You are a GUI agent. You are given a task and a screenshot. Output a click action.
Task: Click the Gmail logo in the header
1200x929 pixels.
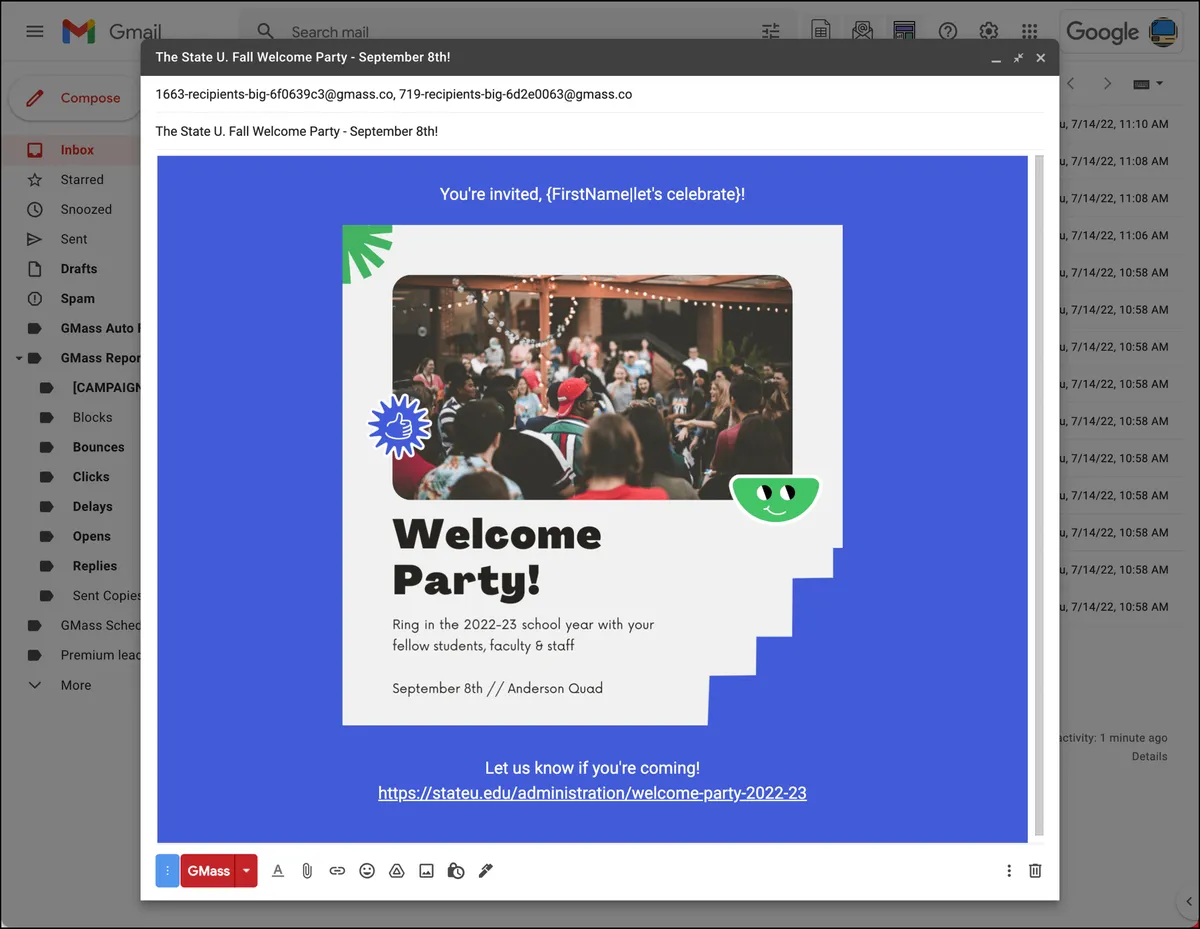pyautogui.click(x=111, y=31)
